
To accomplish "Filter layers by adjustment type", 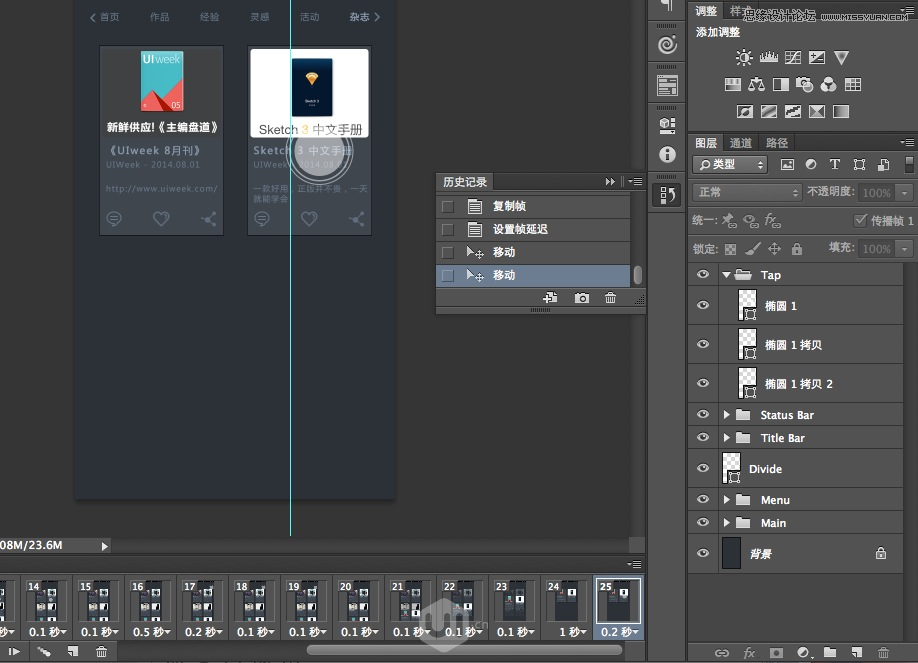I will click(x=811, y=165).
